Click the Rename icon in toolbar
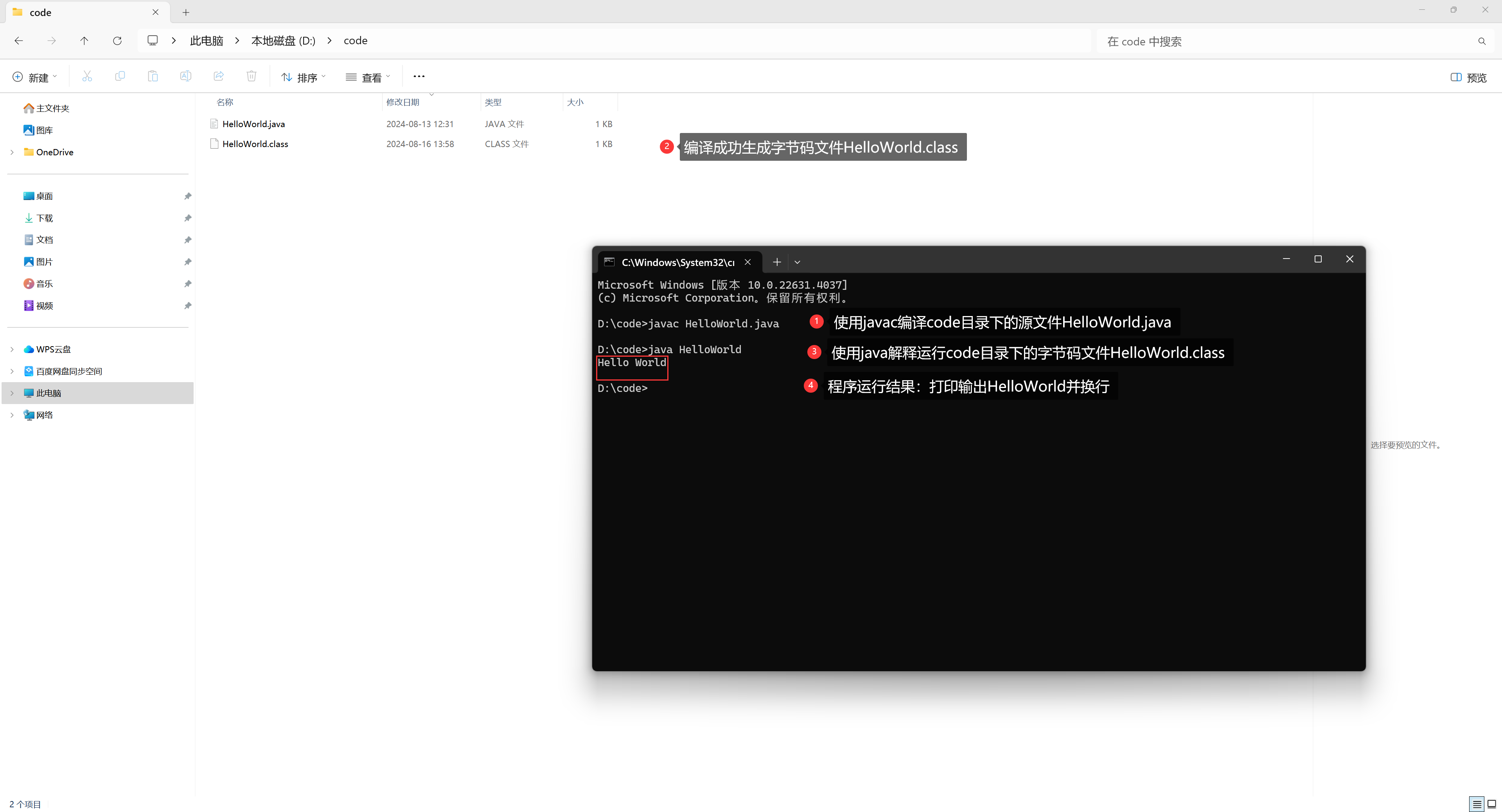The width and height of the screenshot is (1502, 812). point(185,76)
